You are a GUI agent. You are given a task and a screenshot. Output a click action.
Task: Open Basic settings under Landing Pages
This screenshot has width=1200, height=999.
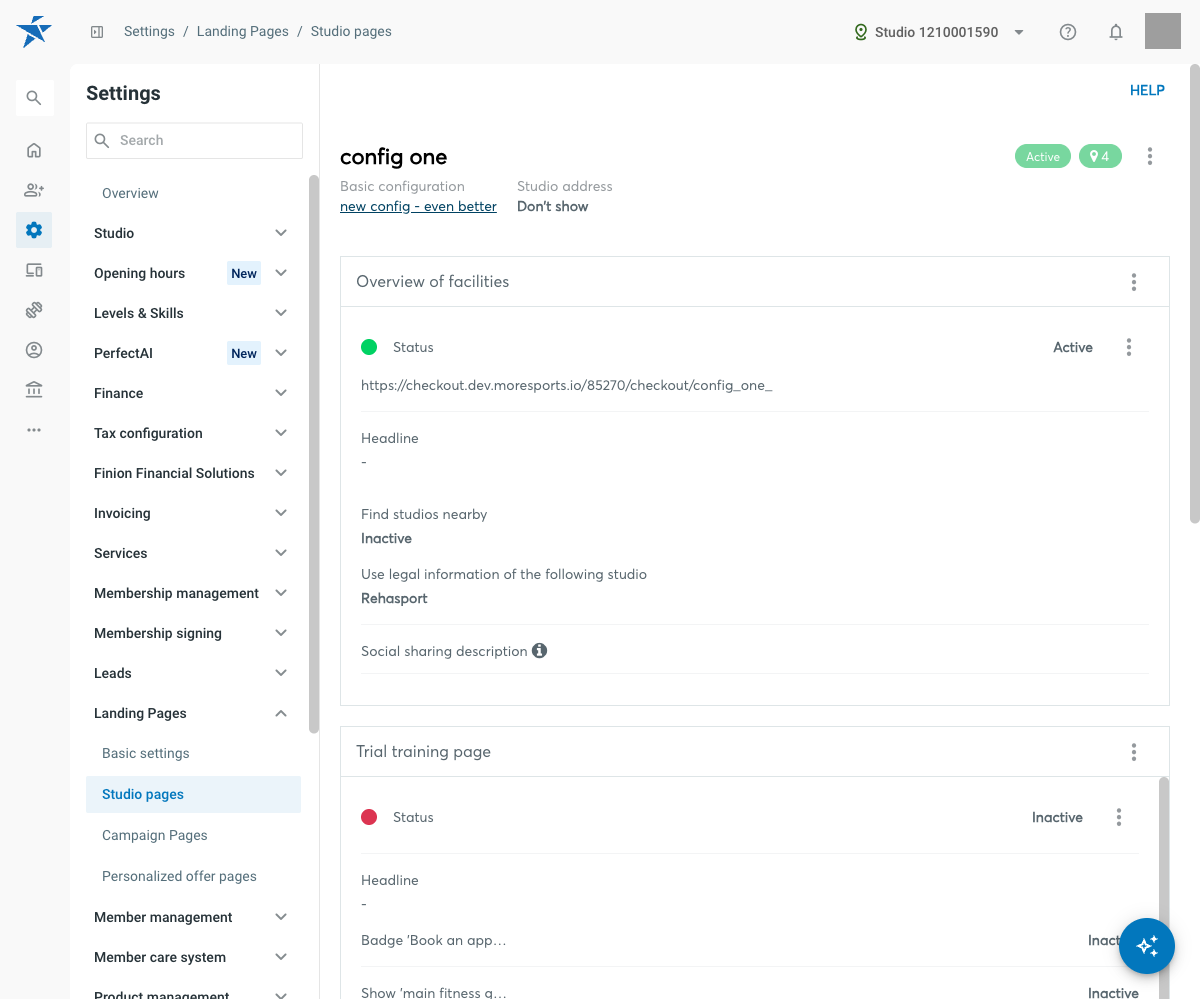[146, 753]
